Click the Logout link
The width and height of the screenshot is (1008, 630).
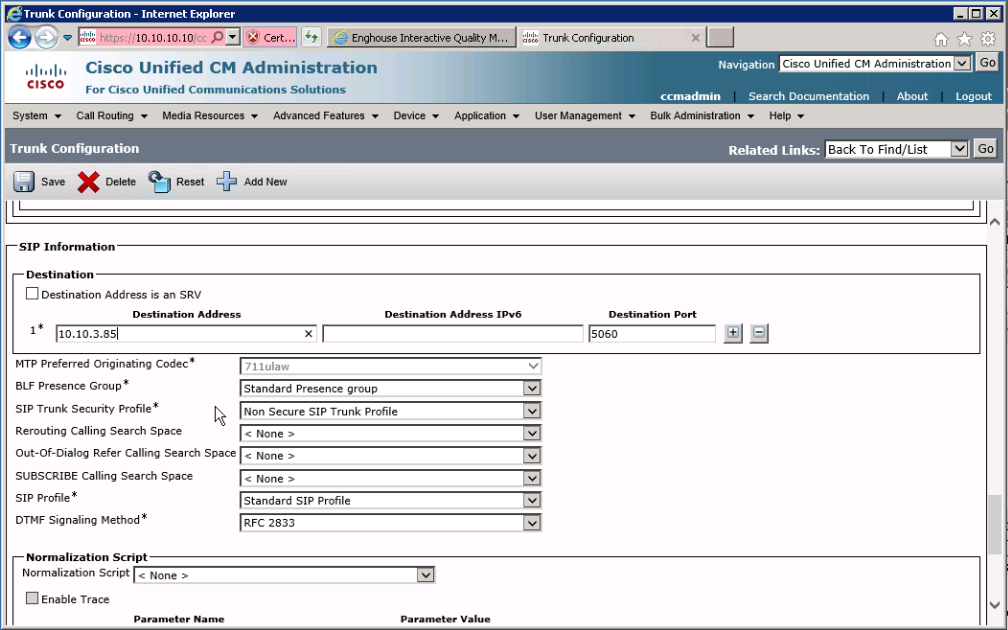[x=973, y=96]
